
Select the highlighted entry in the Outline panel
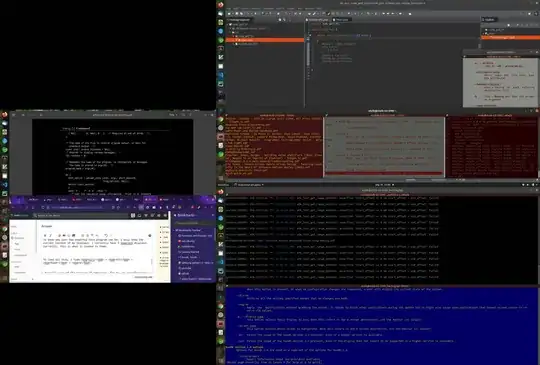(x=510, y=37)
